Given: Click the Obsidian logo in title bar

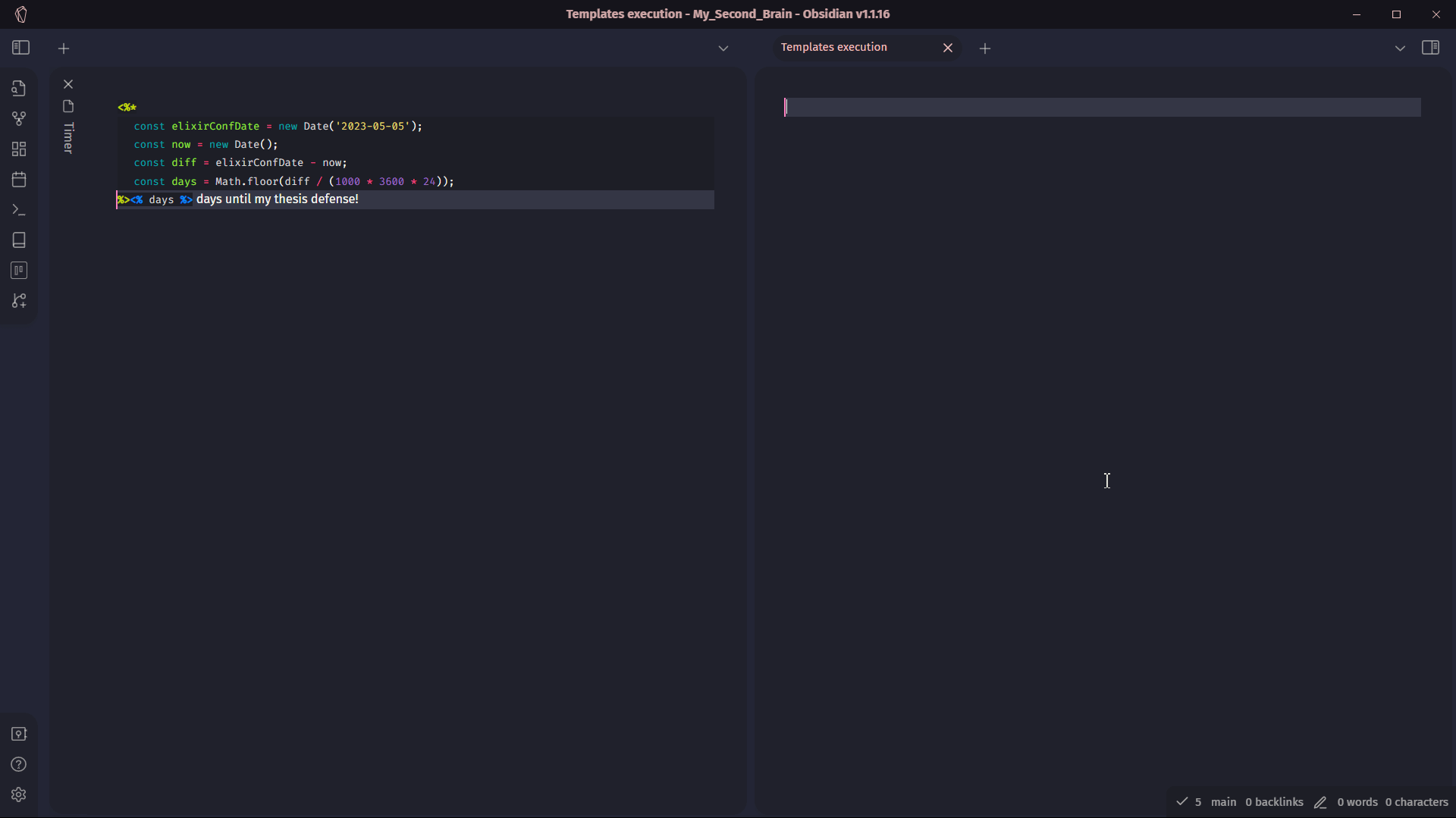Looking at the screenshot, I should 21,14.
